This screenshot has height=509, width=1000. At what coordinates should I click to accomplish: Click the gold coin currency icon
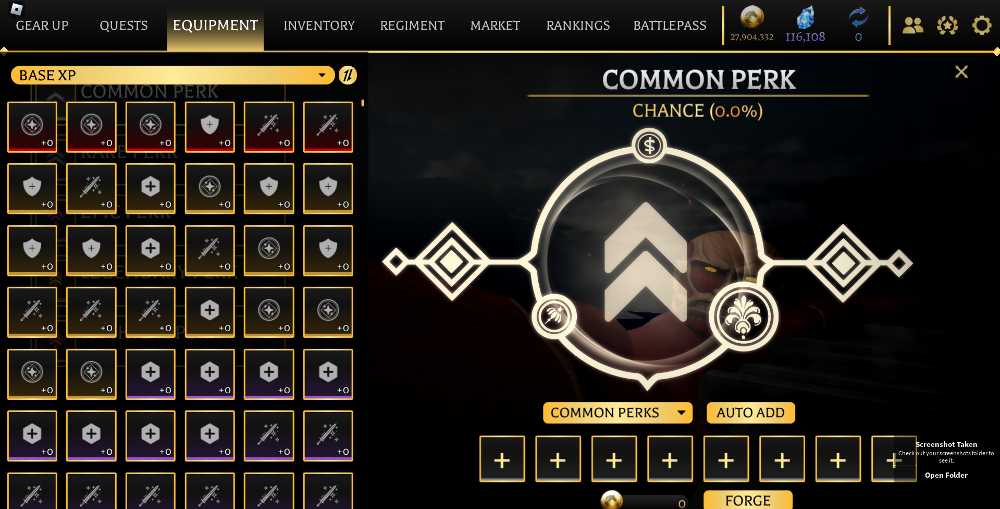pyautogui.click(x=752, y=17)
